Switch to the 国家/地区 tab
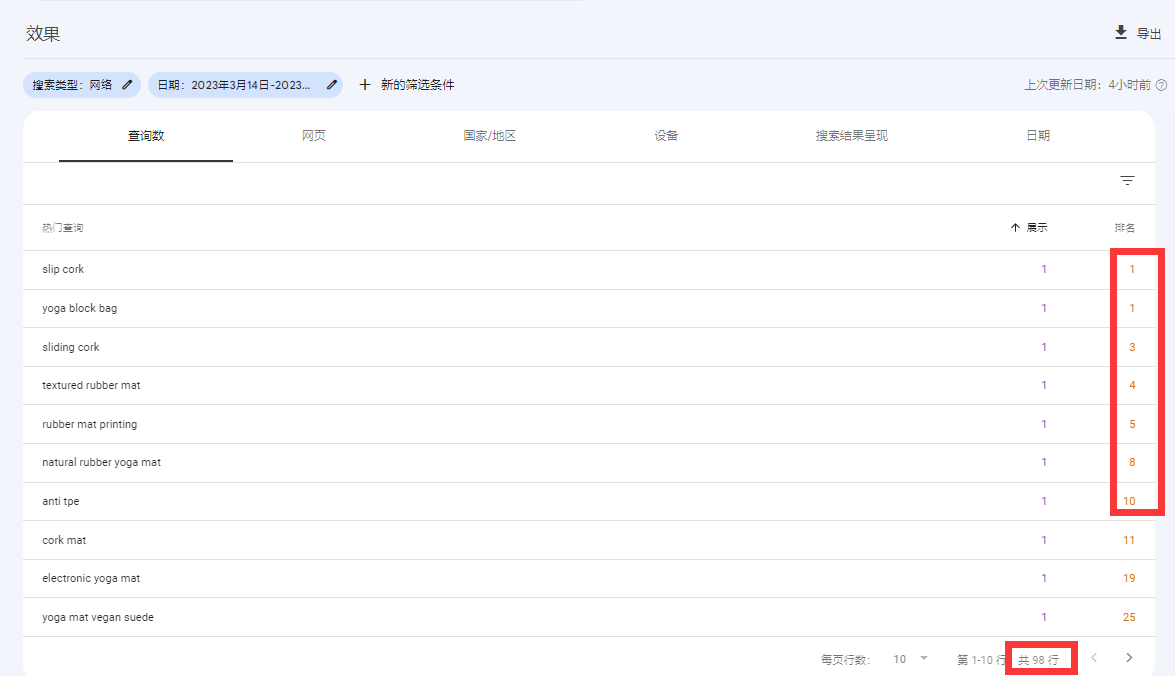This screenshot has height=676, width=1175. (490, 136)
